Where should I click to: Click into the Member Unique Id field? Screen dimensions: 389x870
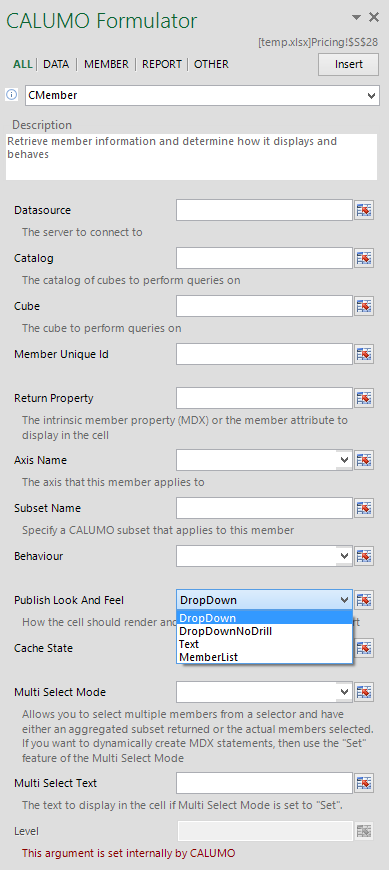[264, 354]
